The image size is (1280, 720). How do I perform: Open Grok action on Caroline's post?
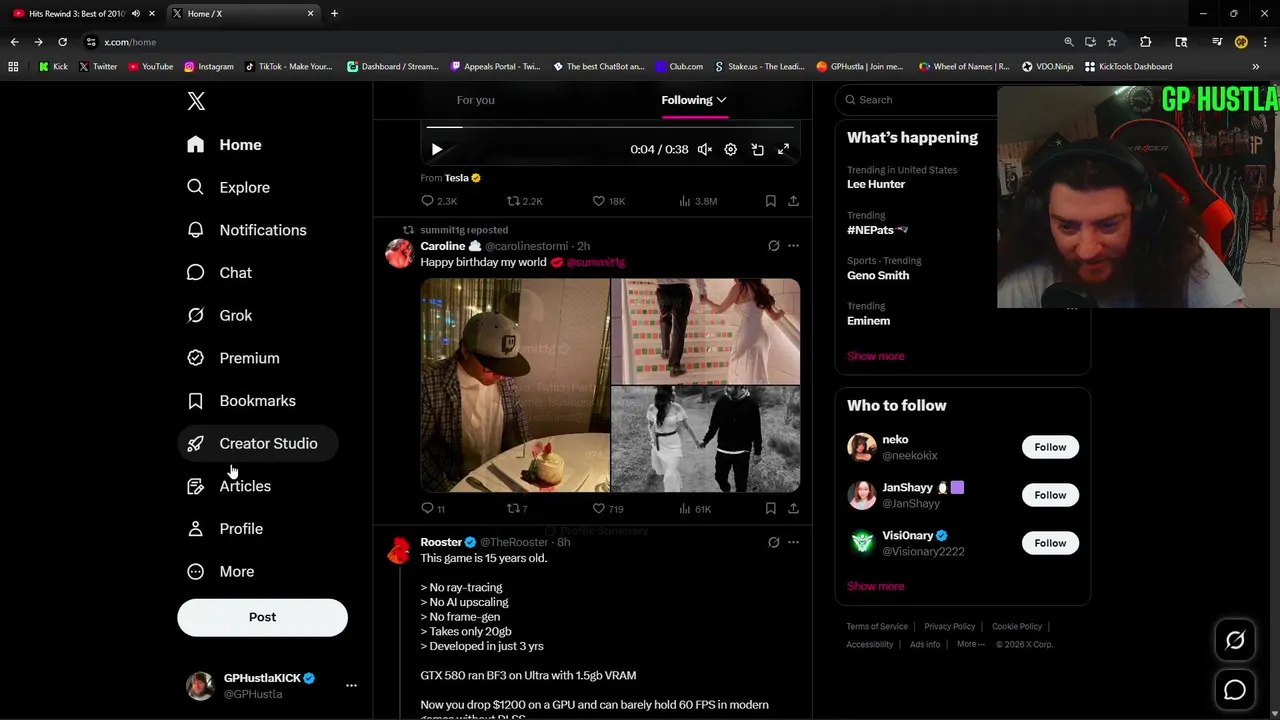click(x=773, y=246)
